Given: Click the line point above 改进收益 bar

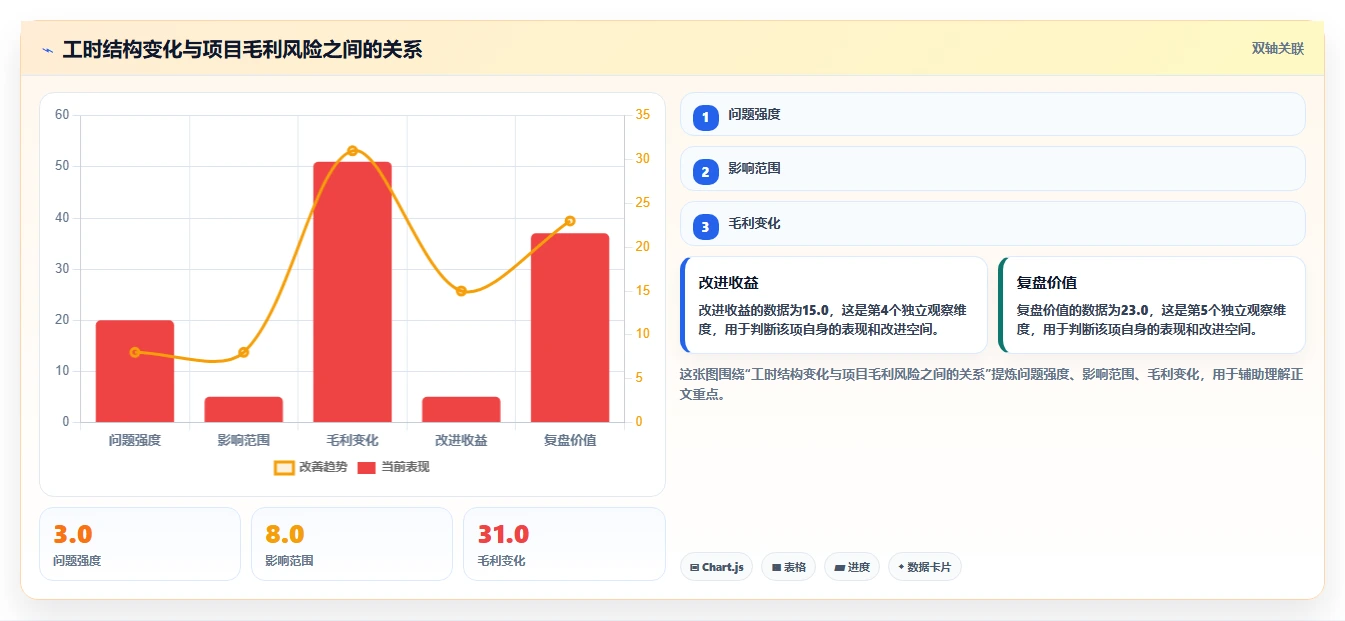Looking at the screenshot, I should point(461,291).
